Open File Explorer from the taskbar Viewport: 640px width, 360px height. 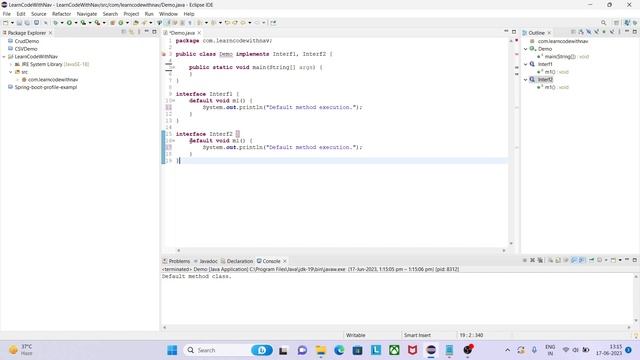tap(320, 350)
